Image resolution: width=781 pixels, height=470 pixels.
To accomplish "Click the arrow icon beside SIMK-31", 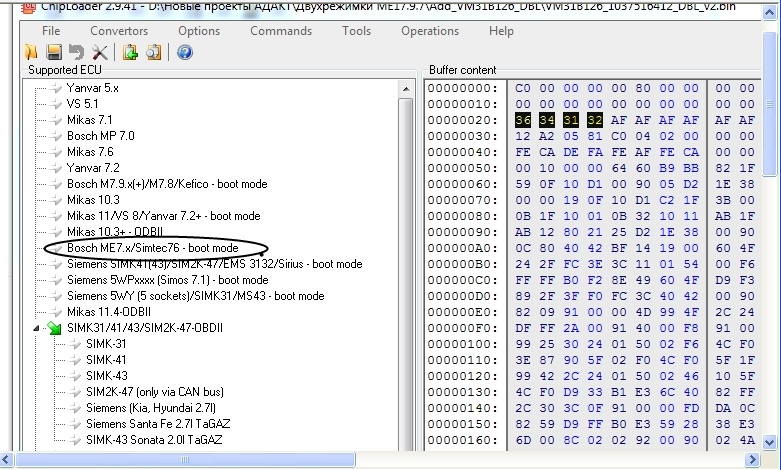I will 75,344.
